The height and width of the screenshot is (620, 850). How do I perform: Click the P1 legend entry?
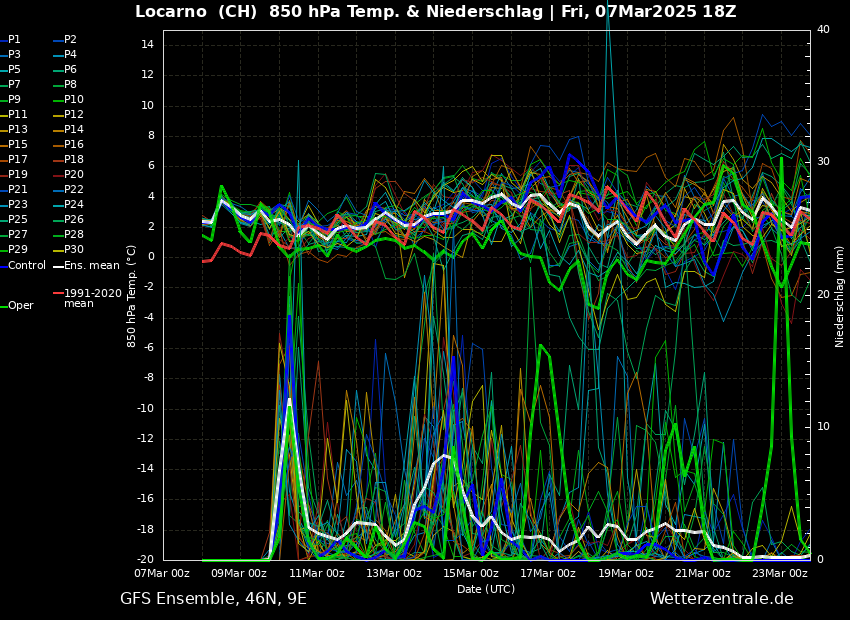point(14,40)
